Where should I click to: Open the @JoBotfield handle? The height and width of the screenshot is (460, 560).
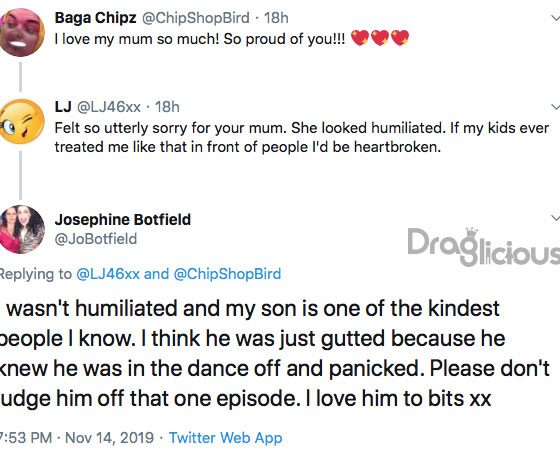coord(96,239)
